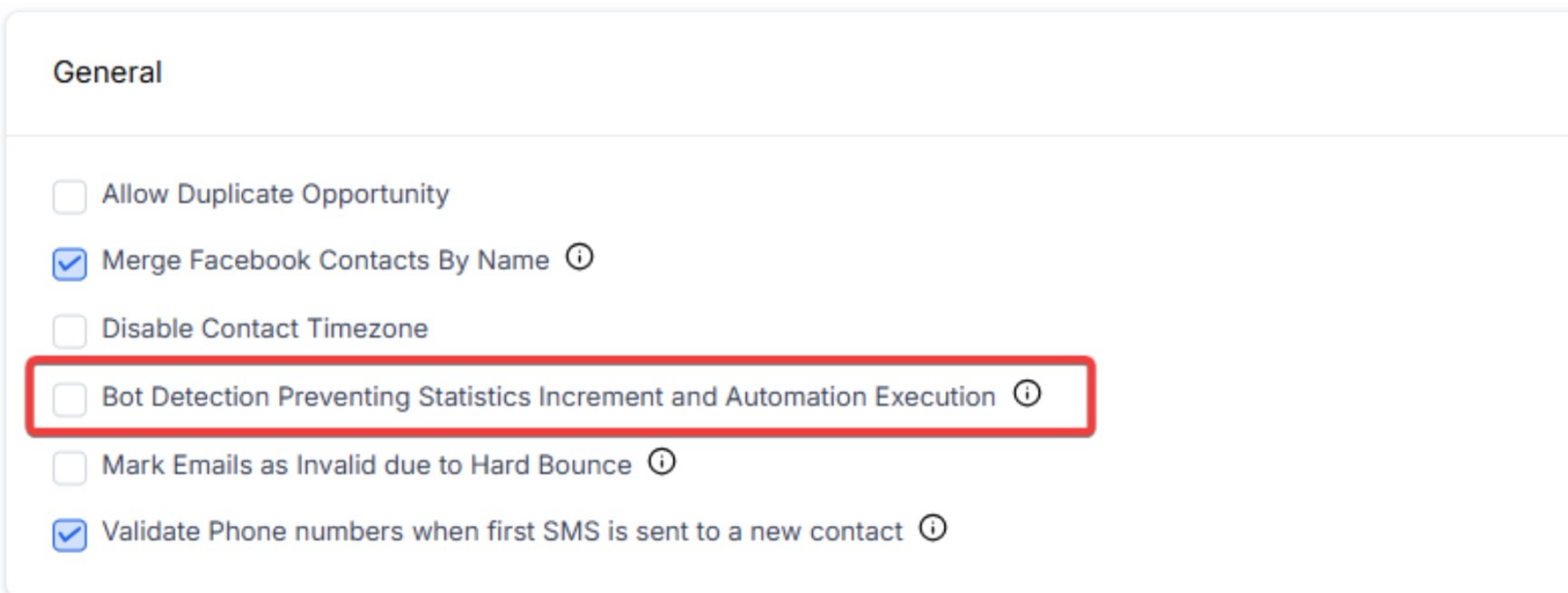Viewport: 1568px width, 593px height.
Task: Click the divider line below General heading
Action: click(x=779, y=136)
